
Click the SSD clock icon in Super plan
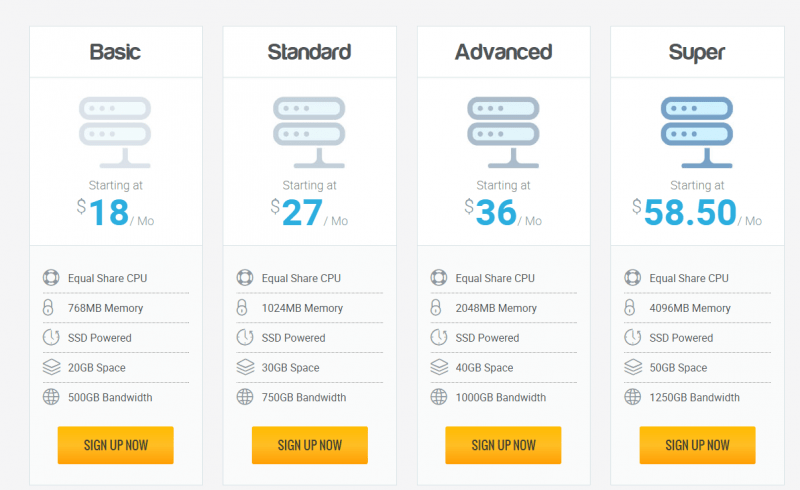(x=633, y=337)
